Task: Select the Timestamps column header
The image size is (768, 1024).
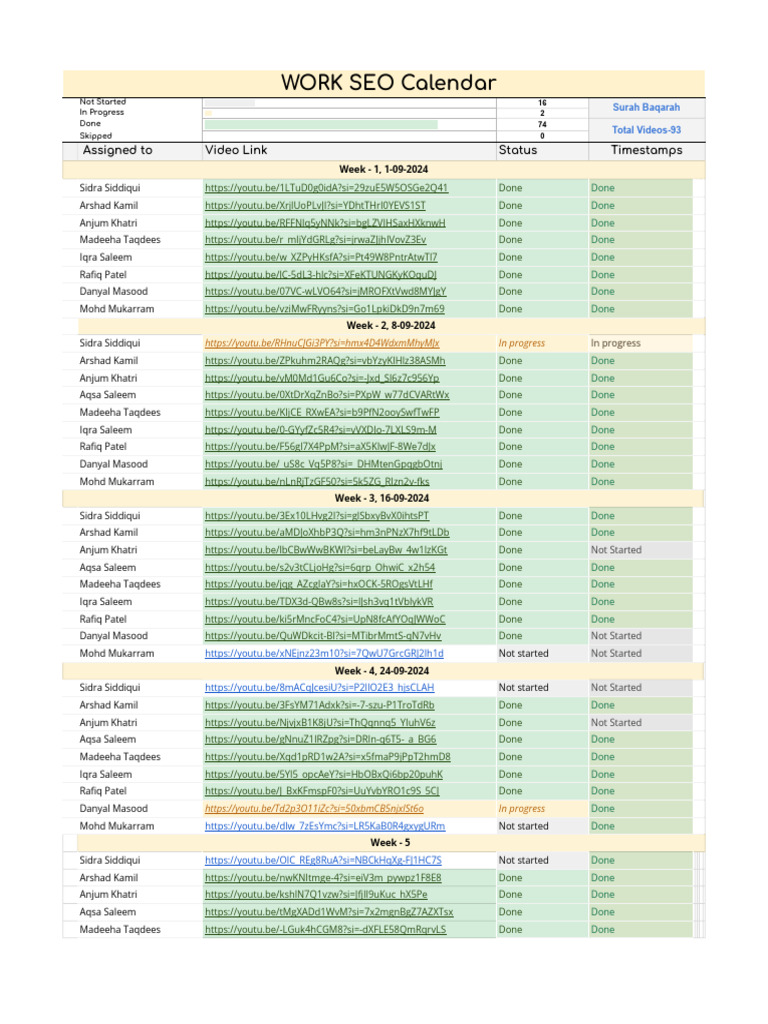Action: click(x=647, y=150)
